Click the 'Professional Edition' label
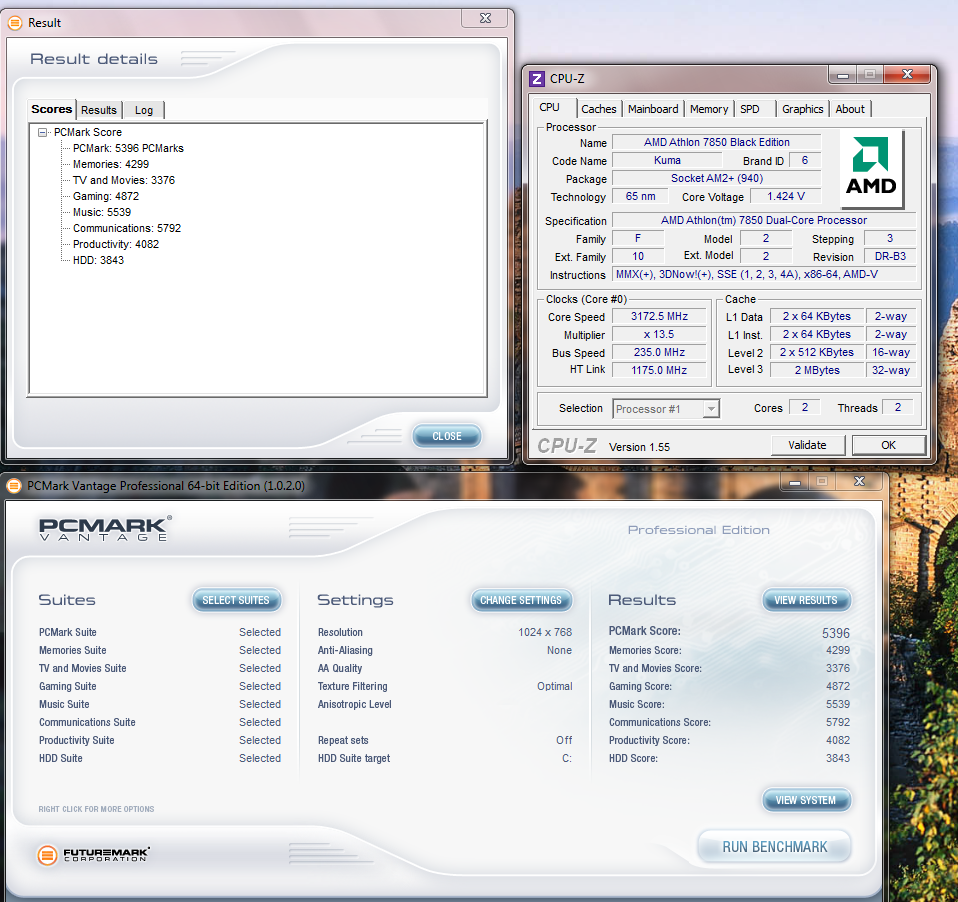Viewport: 958px width, 902px height. point(698,530)
